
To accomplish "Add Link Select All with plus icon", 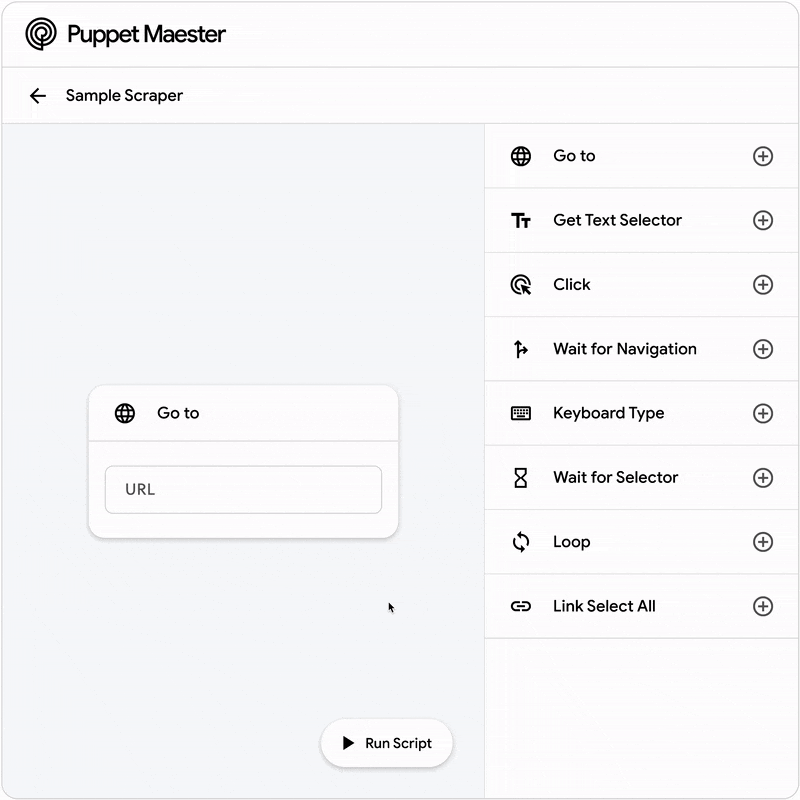I will click(x=763, y=606).
